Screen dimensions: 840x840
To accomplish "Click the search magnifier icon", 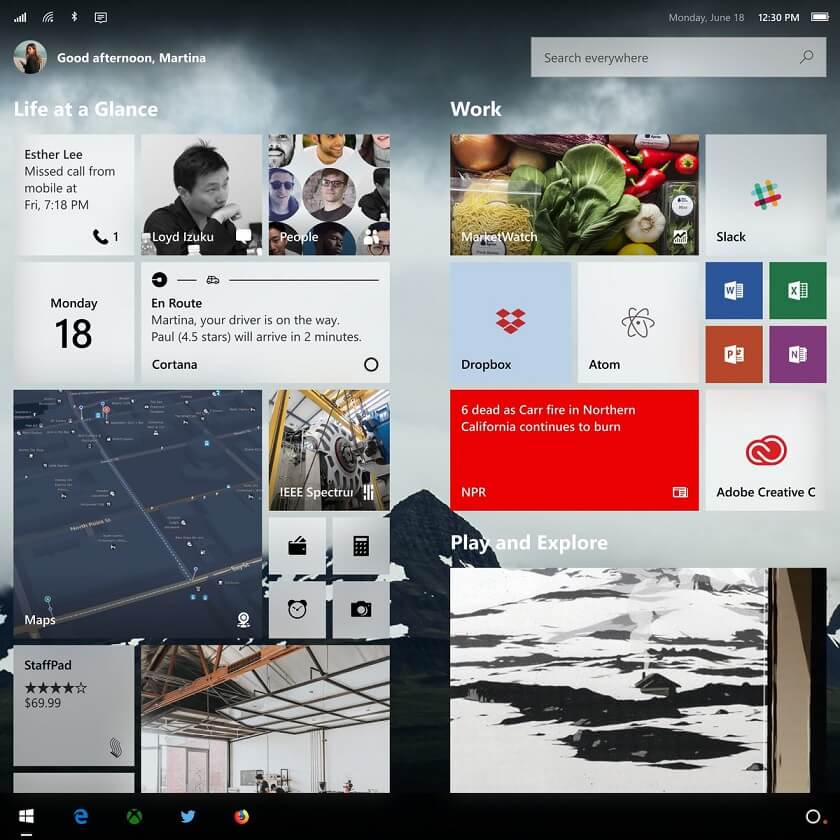I will pos(806,57).
